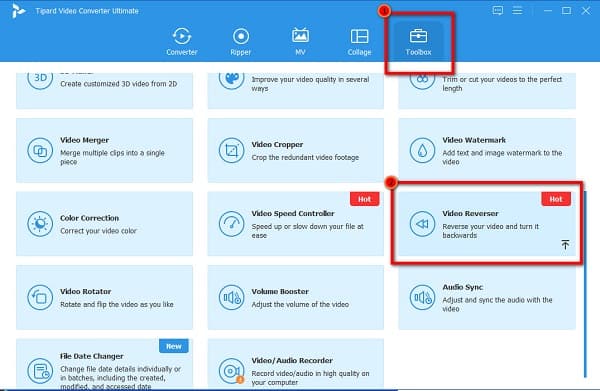
Task: Click 'Merge multiple clips into a single piece'
Action: 112,157
